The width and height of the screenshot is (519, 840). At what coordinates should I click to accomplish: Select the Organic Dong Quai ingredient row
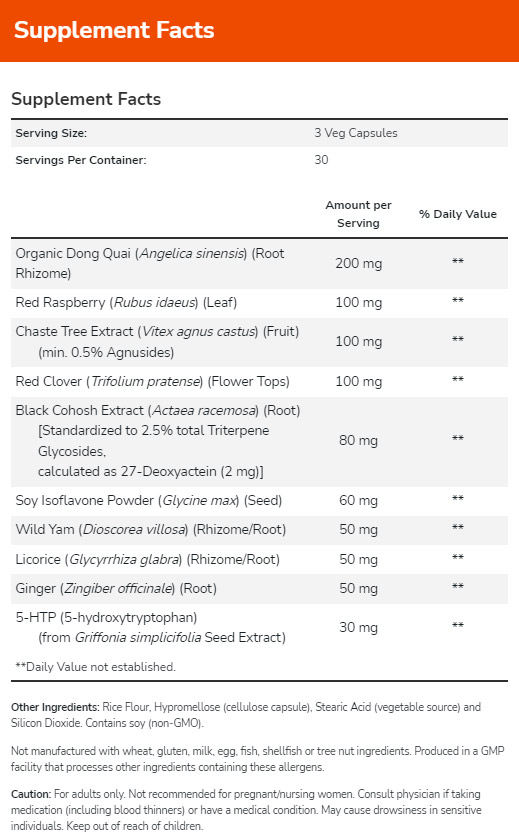tap(259, 264)
